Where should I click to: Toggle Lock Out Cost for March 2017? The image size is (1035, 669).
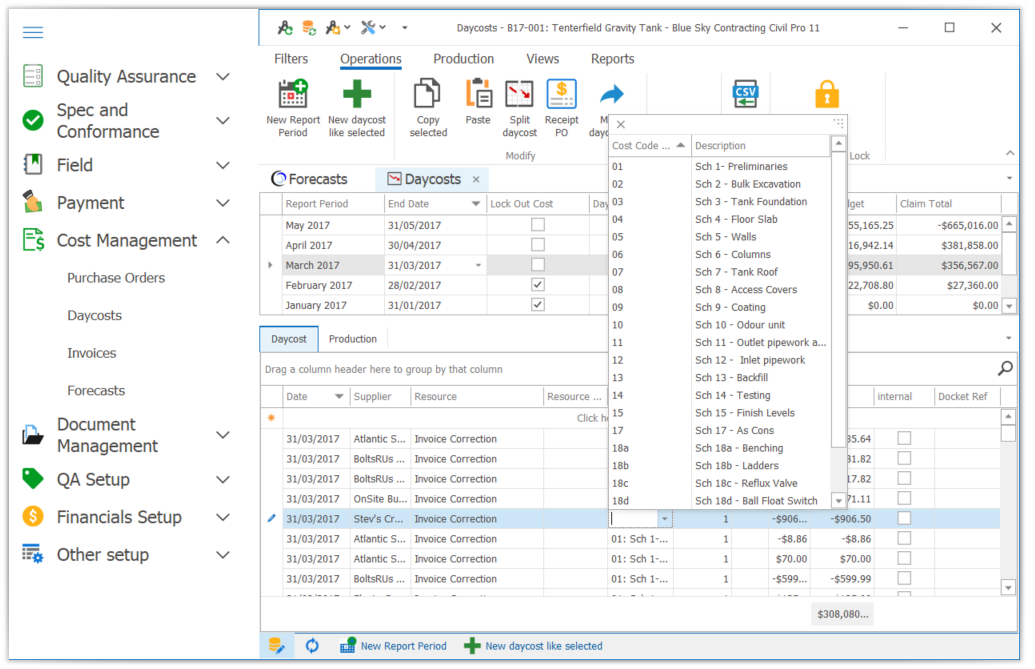pyautogui.click(x=538, y=265)
